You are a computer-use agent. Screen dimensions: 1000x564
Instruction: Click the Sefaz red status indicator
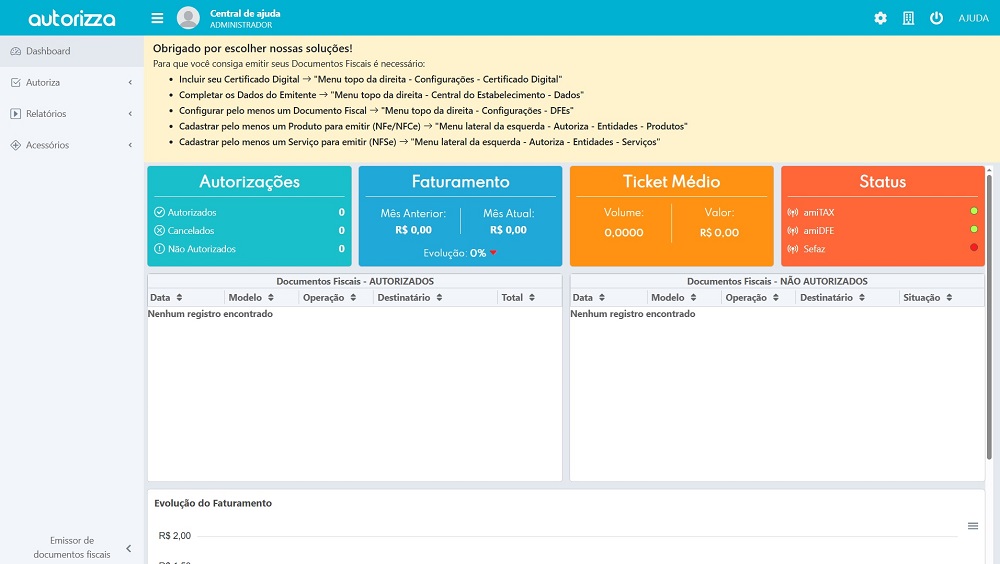pos(973,247)
